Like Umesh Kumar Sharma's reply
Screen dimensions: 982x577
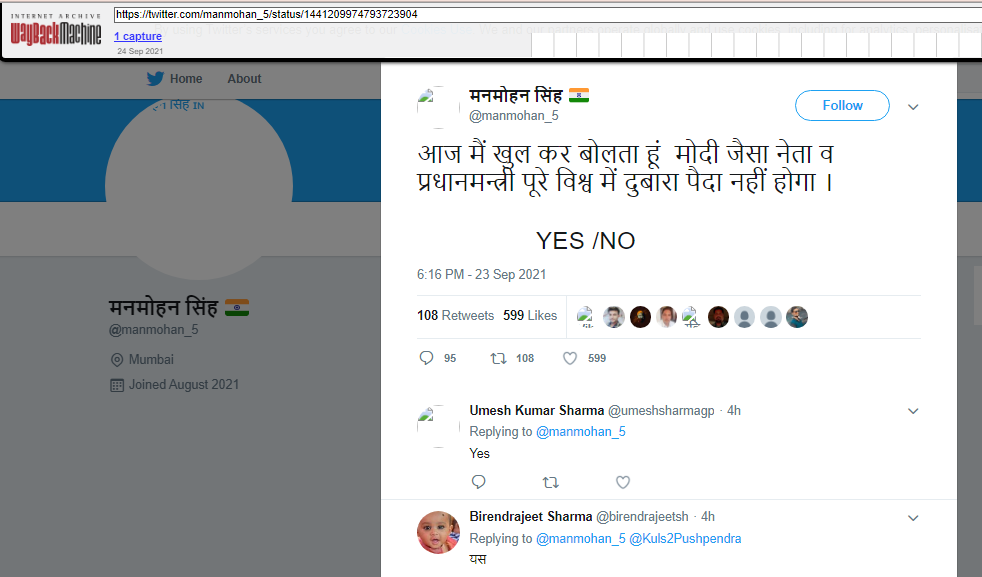click(x=623, y=482)
